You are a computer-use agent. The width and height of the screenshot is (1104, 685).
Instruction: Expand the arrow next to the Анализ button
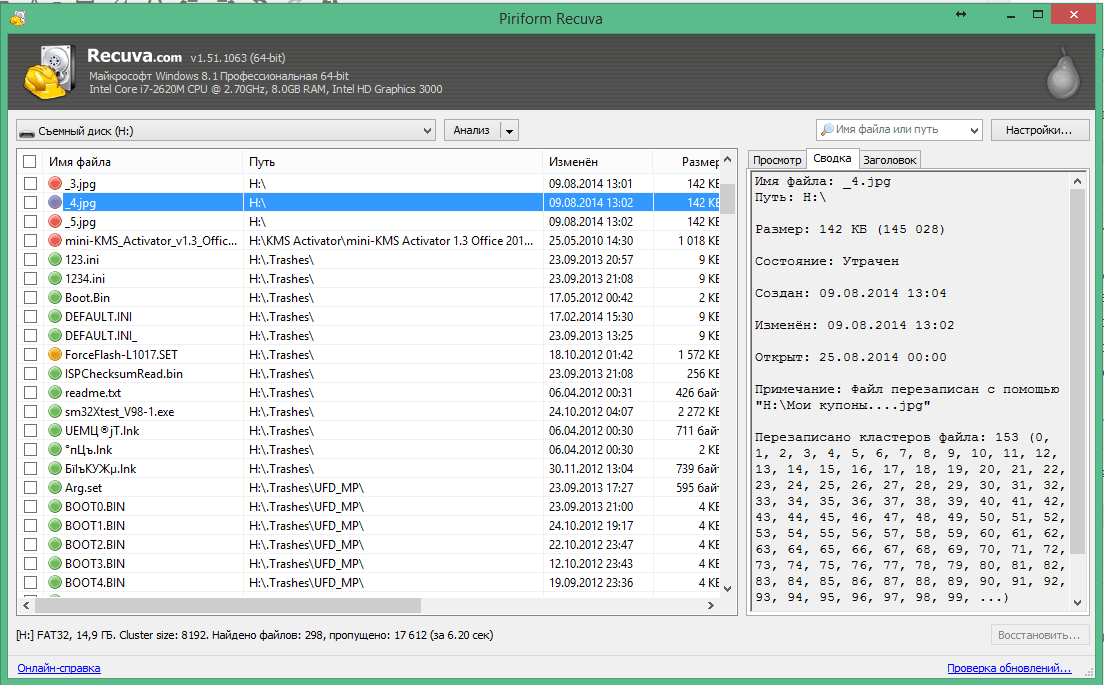[x=509, y=130]
